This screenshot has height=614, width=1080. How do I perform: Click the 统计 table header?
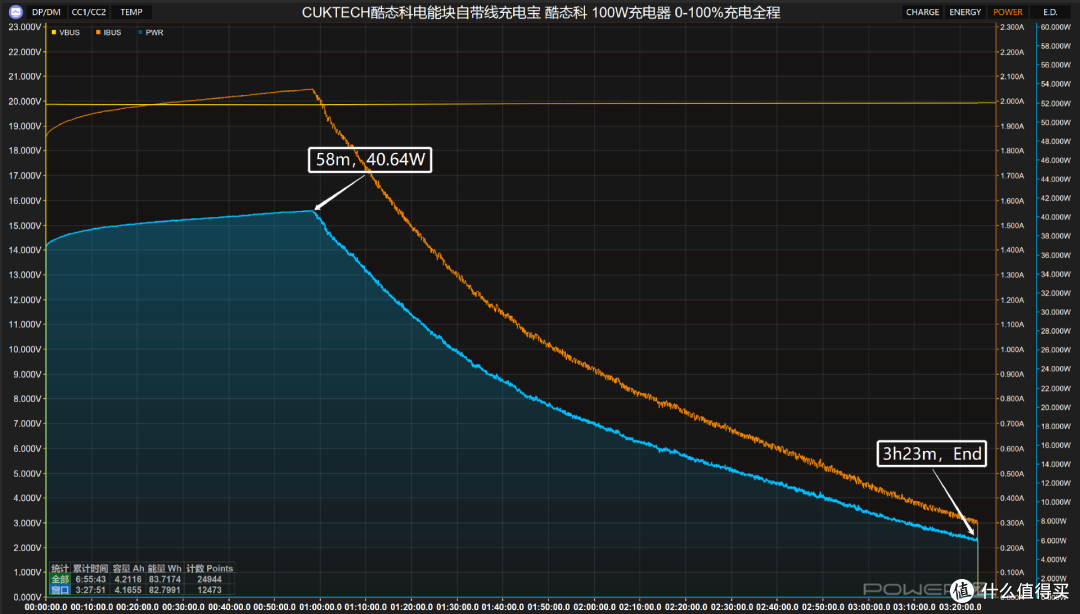point(60,569)
